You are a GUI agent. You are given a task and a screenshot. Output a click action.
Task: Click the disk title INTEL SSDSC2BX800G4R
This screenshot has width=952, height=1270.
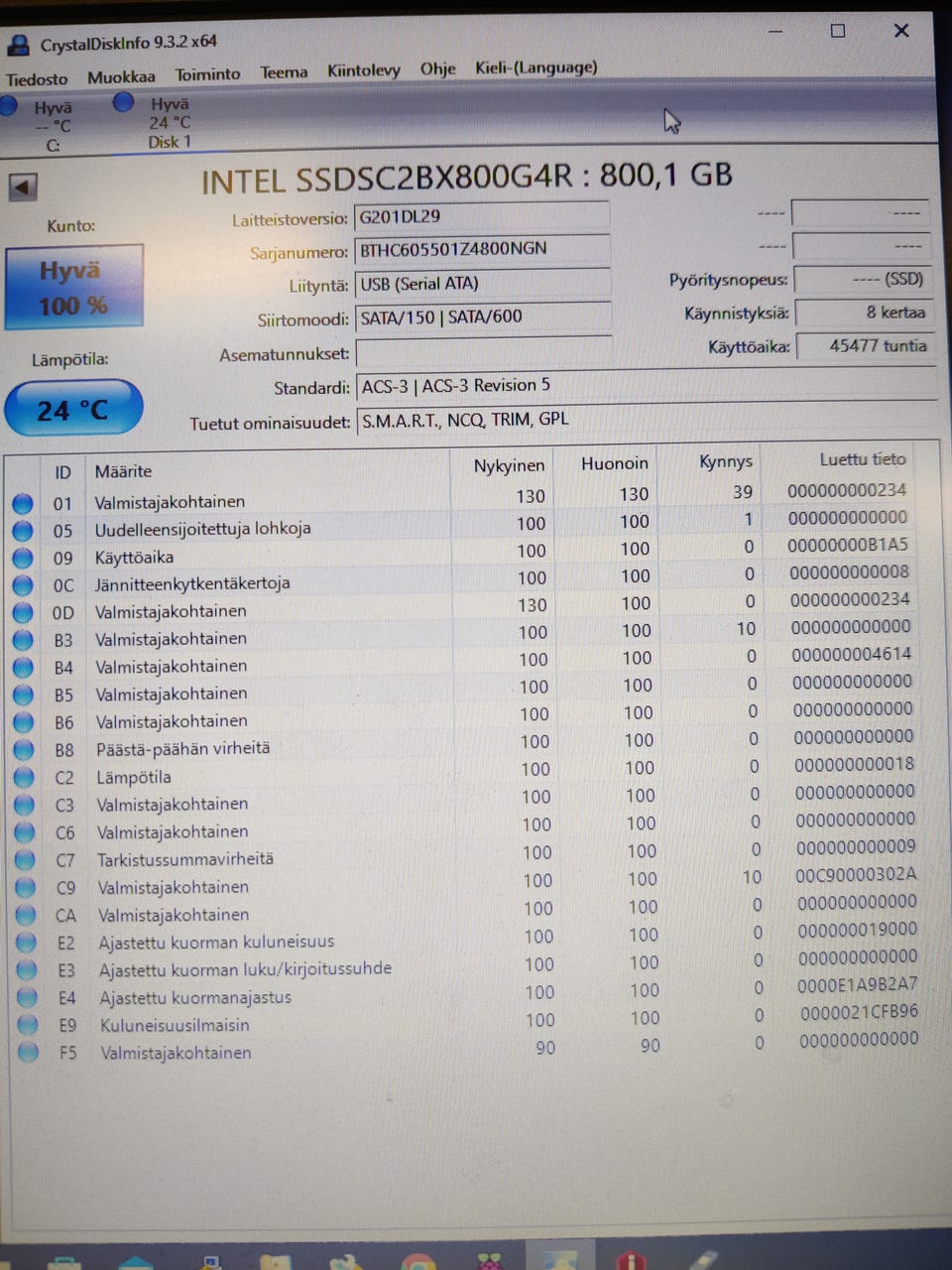tap(387, 180)
